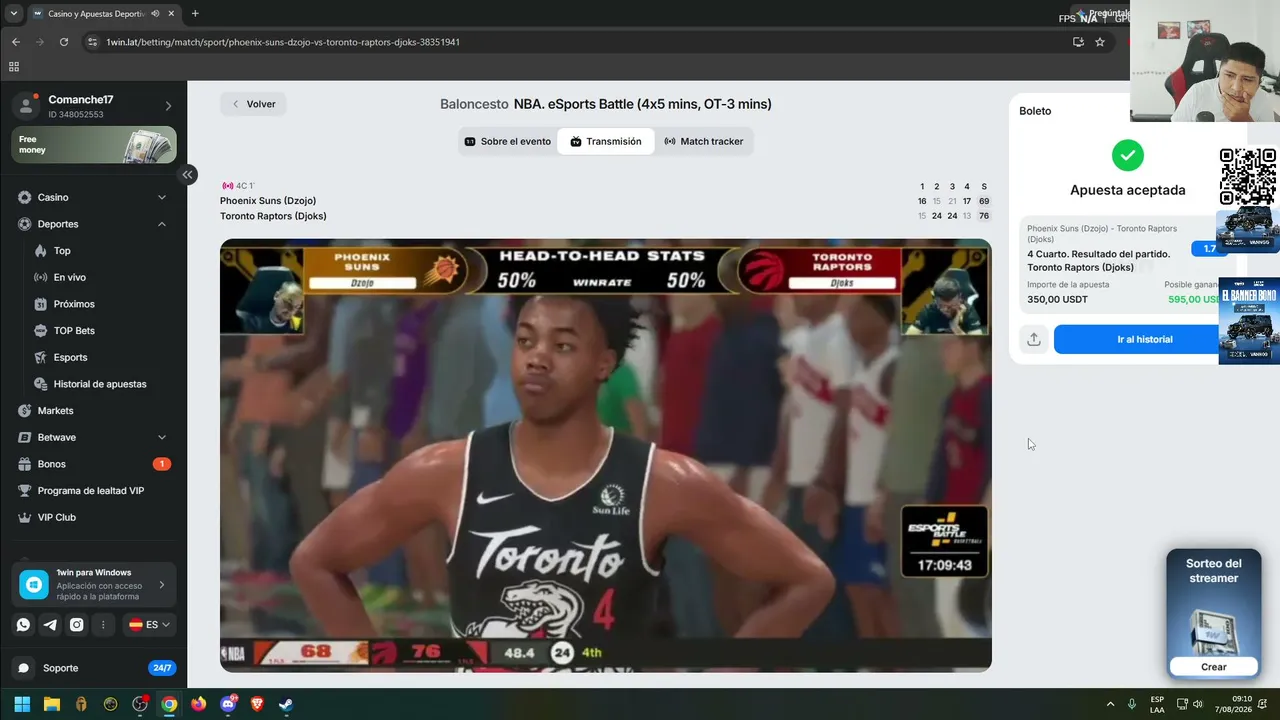The width and height of the screenshot is (1280, 720).
Task: Collapse the Deportes menu chevron
Action: coord(162,224)
